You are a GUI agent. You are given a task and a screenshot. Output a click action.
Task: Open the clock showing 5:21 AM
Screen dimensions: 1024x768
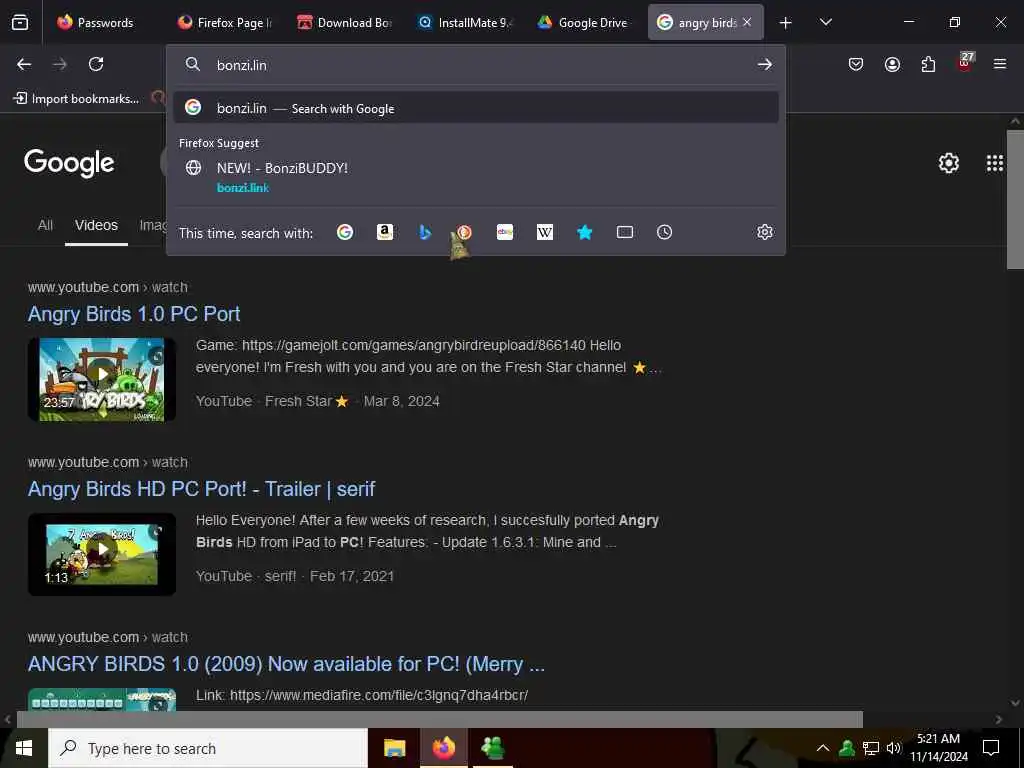click(x=938, y=748)
